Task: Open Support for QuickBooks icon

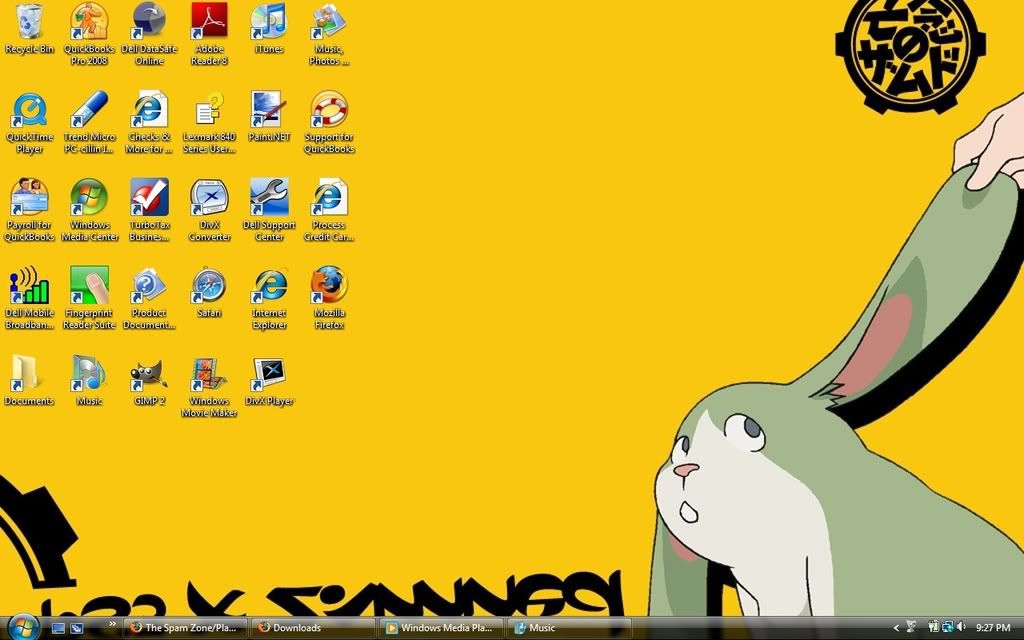Action: 329,123
